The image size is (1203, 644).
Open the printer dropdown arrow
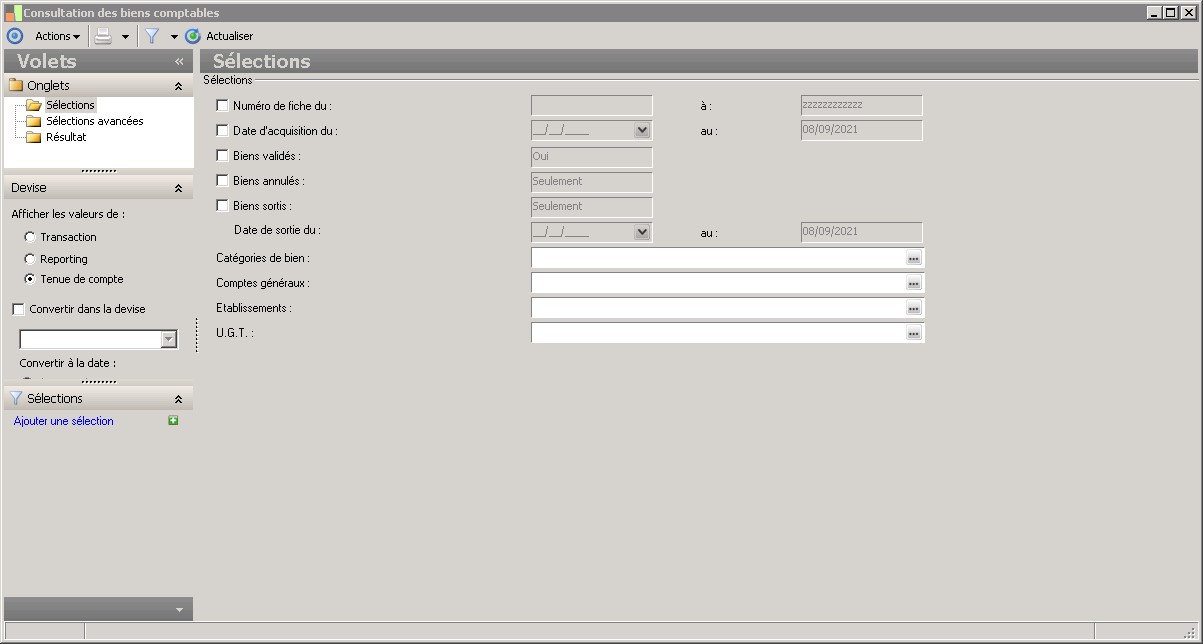point(125,36)
